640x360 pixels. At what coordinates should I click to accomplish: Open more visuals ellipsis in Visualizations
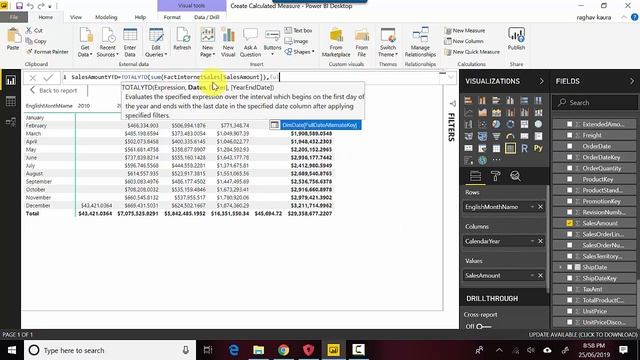(496, 160)
